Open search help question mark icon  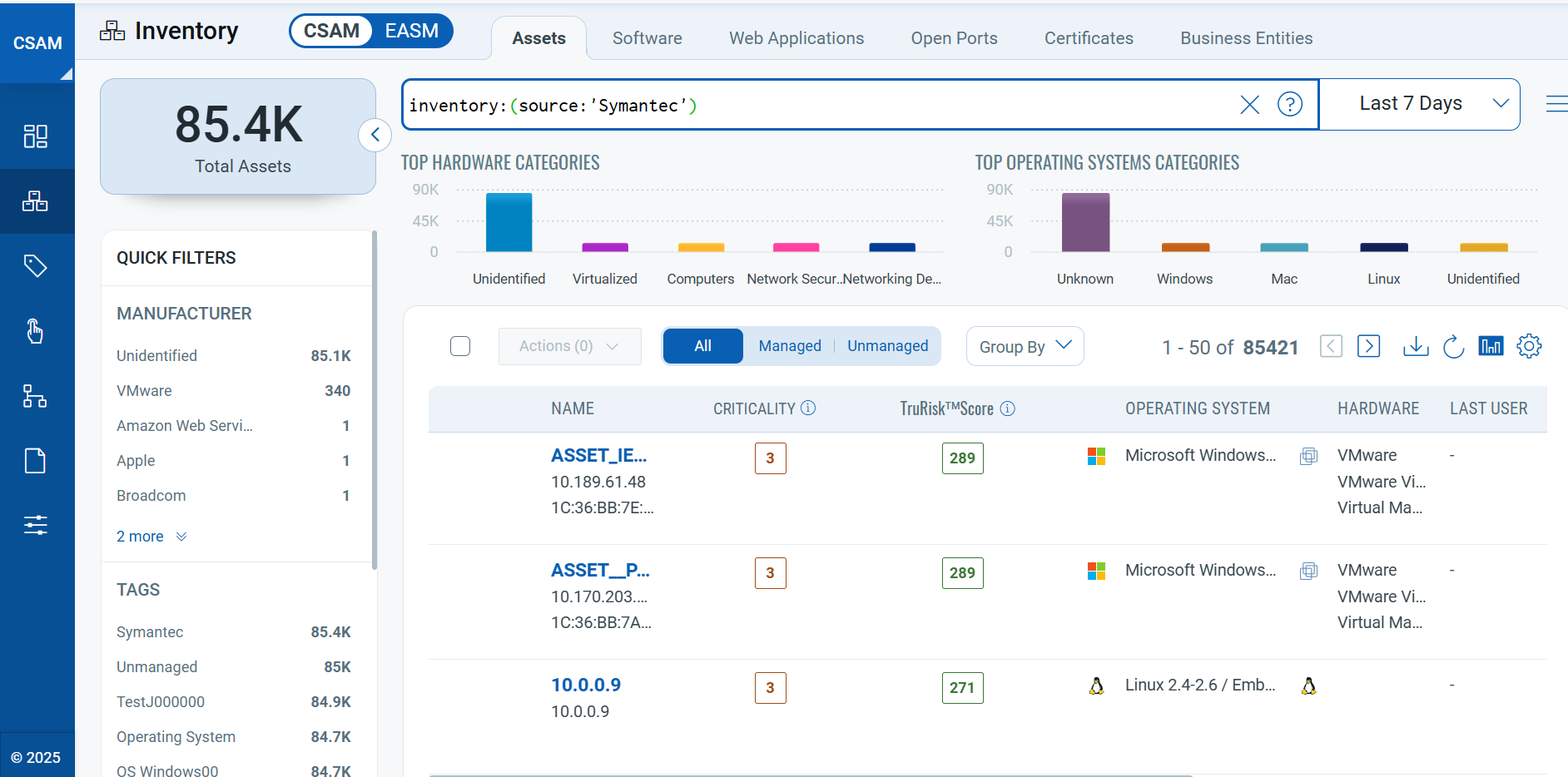tap(1289, 105)
